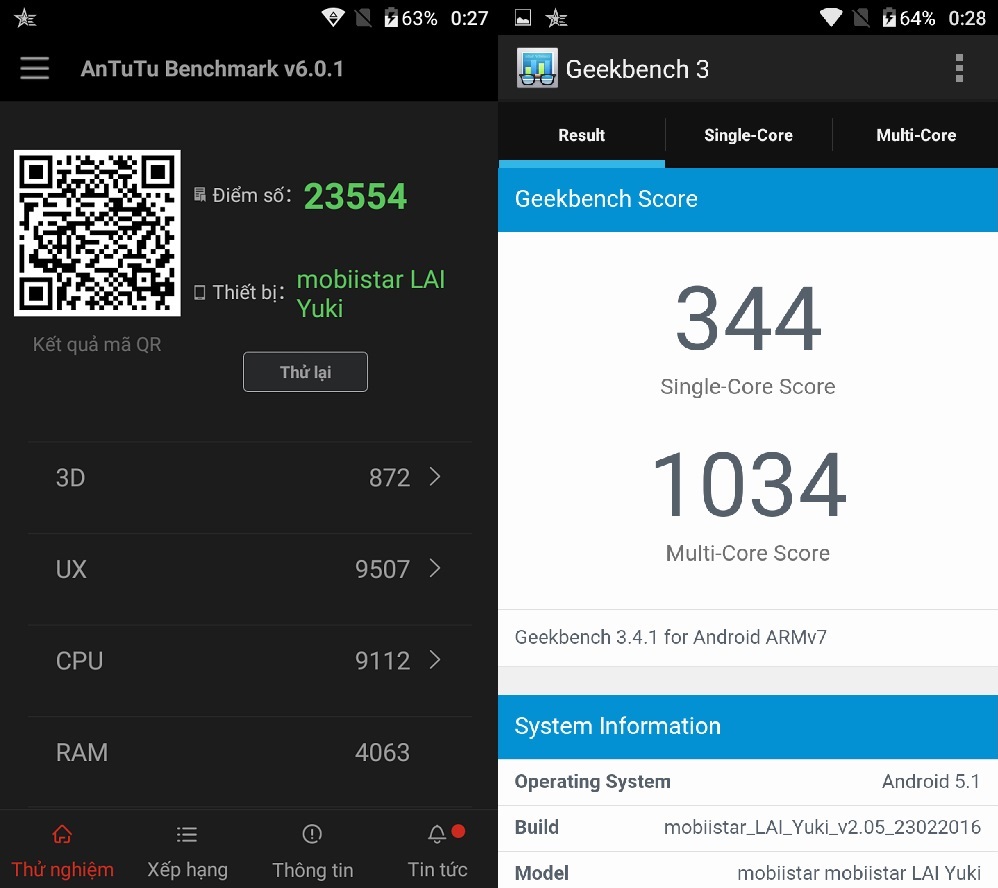
Task: Tap the right status bar Wi-Fi icon
Action: [x=831, y=17]
